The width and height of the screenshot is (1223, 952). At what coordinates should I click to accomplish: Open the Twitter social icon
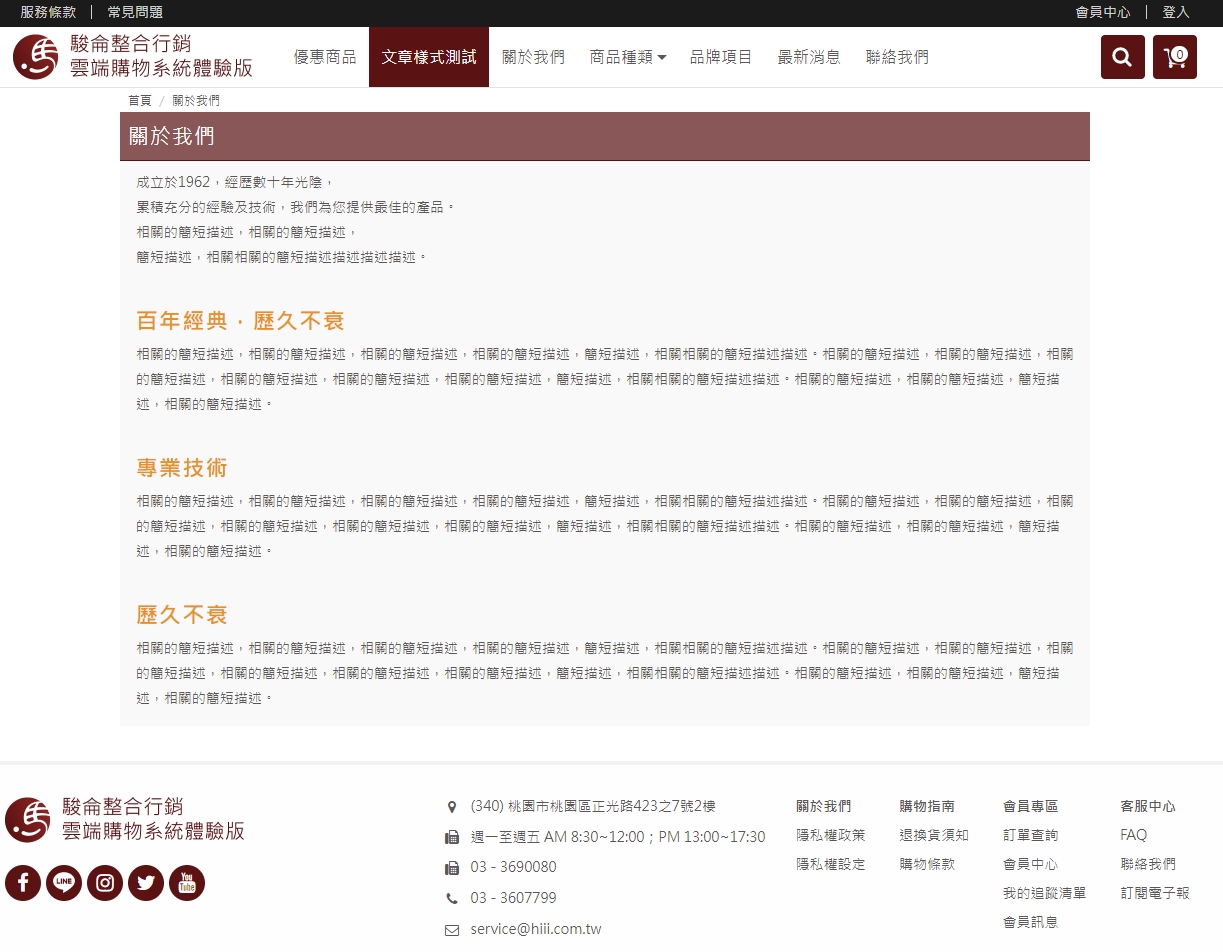146,883
